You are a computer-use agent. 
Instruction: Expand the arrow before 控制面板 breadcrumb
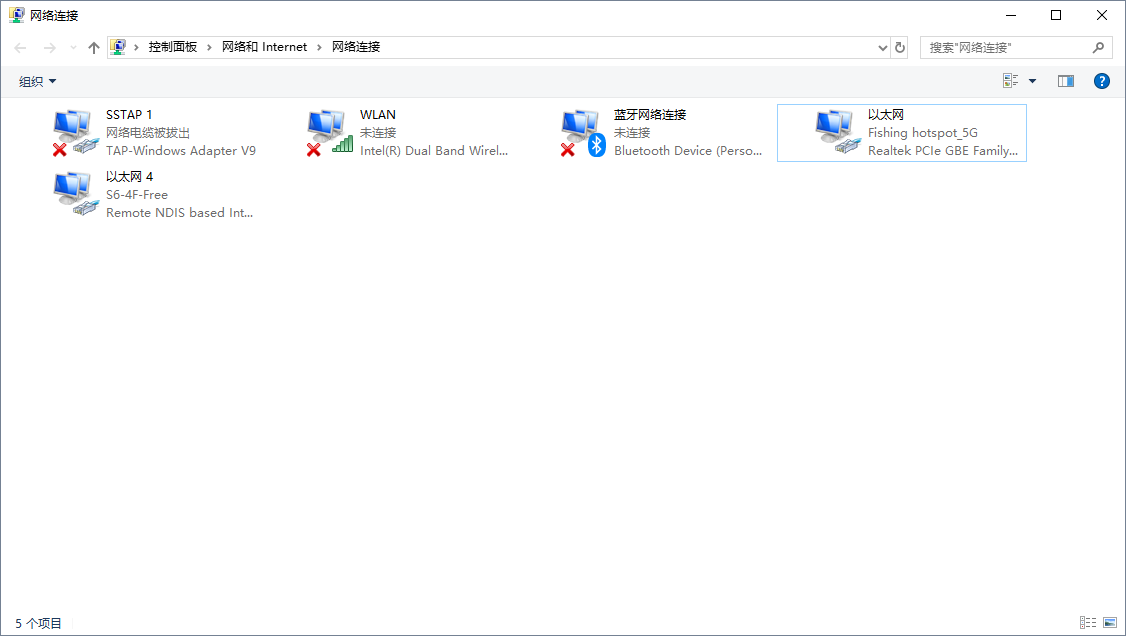point(136,47)
